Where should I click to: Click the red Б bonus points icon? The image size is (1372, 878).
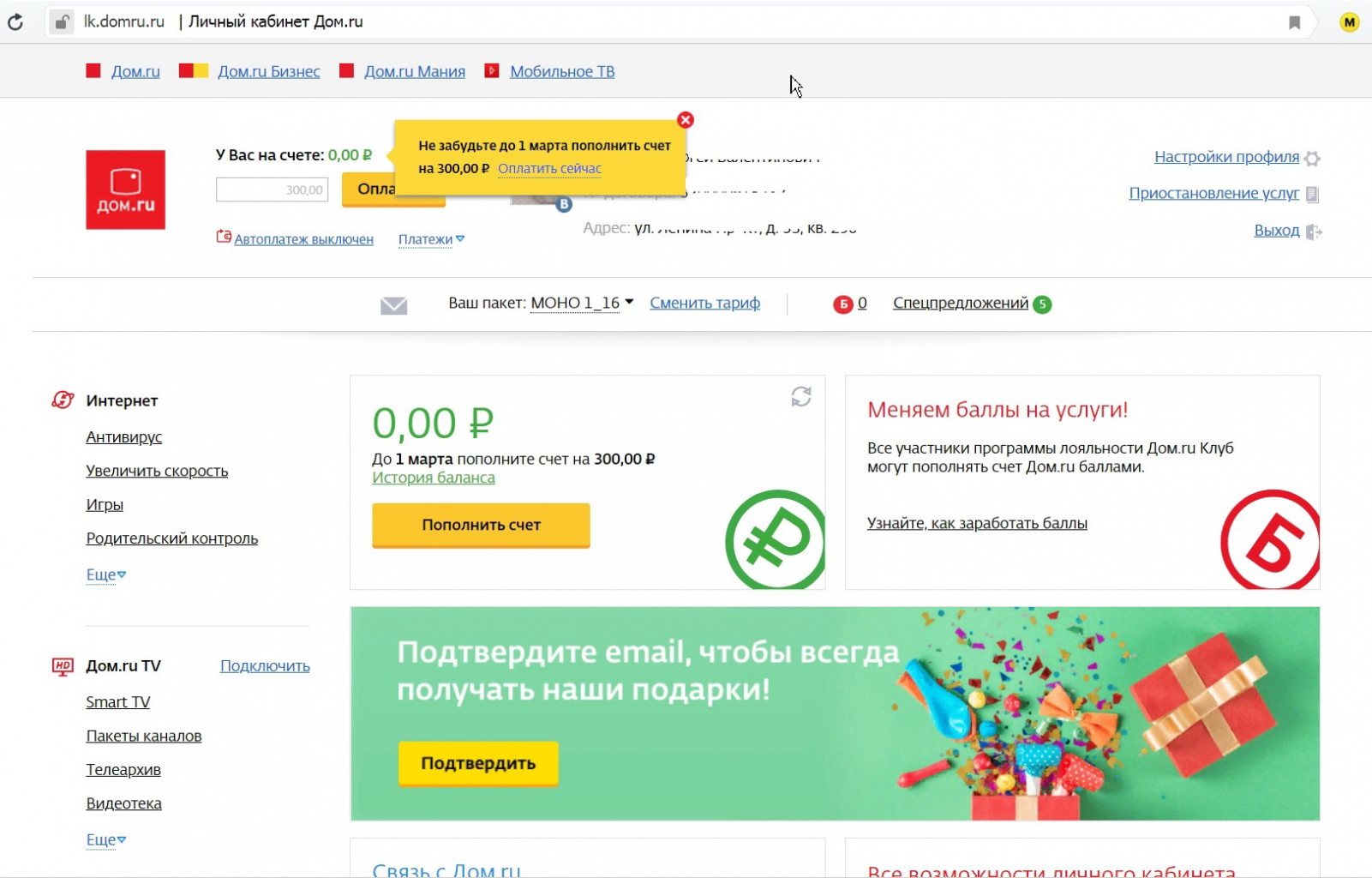coord(843,304)
